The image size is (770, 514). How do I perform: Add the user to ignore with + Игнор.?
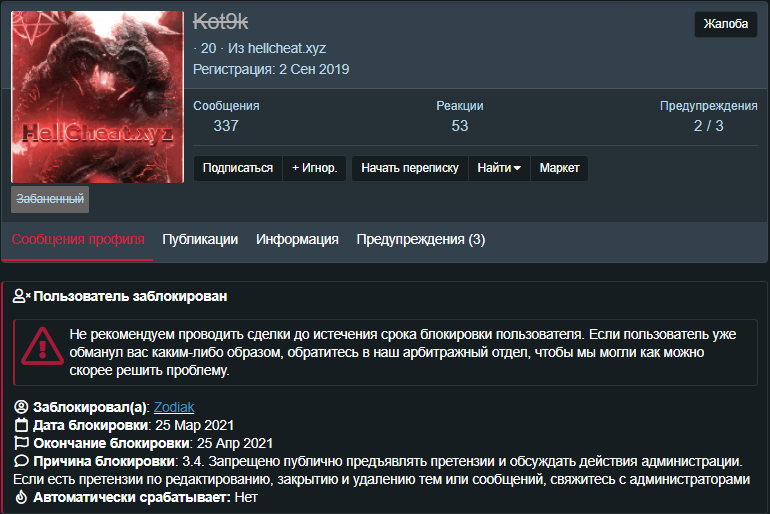pos(314,168)
